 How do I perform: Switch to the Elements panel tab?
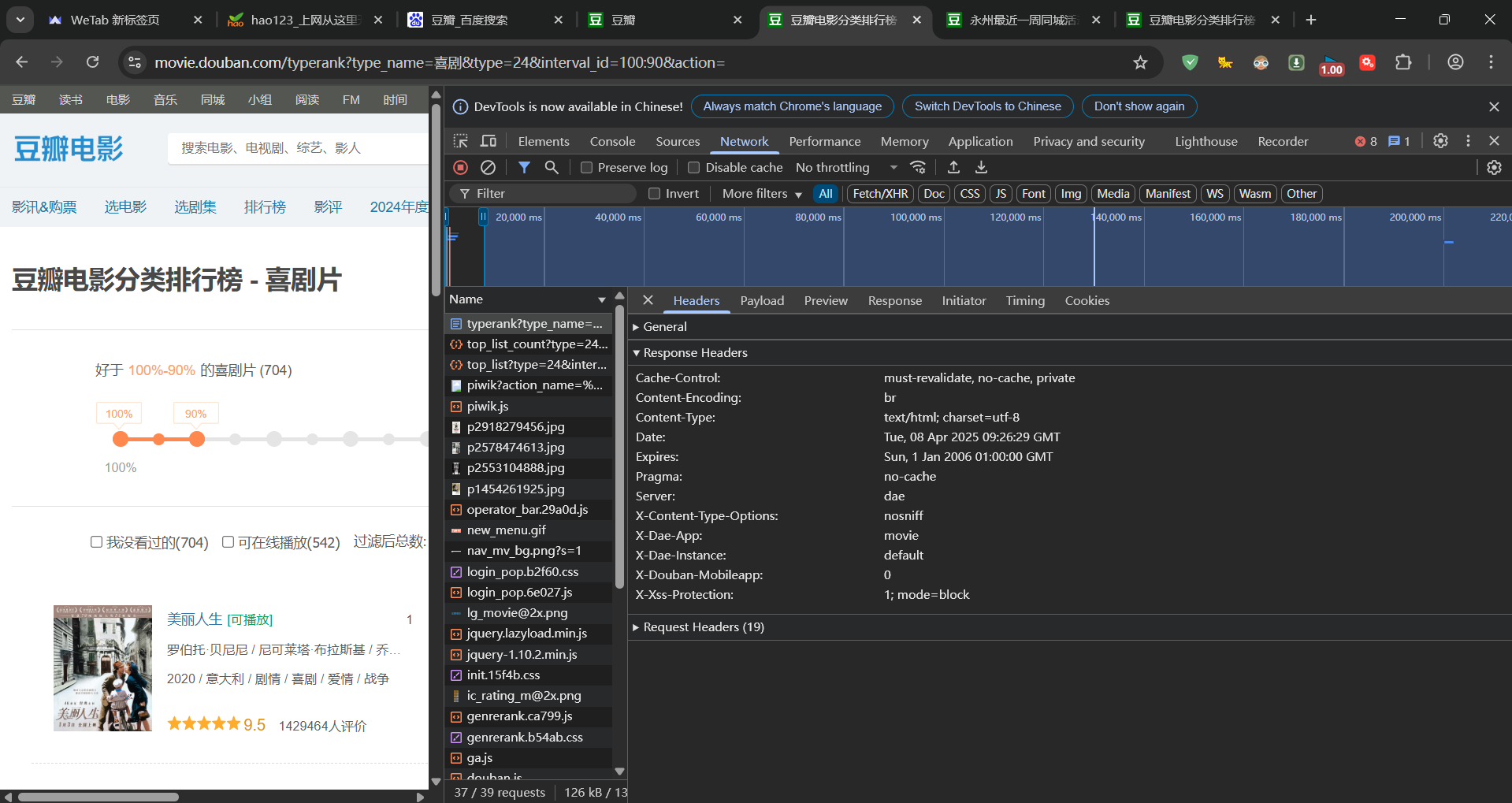click(x=544, y=141)
